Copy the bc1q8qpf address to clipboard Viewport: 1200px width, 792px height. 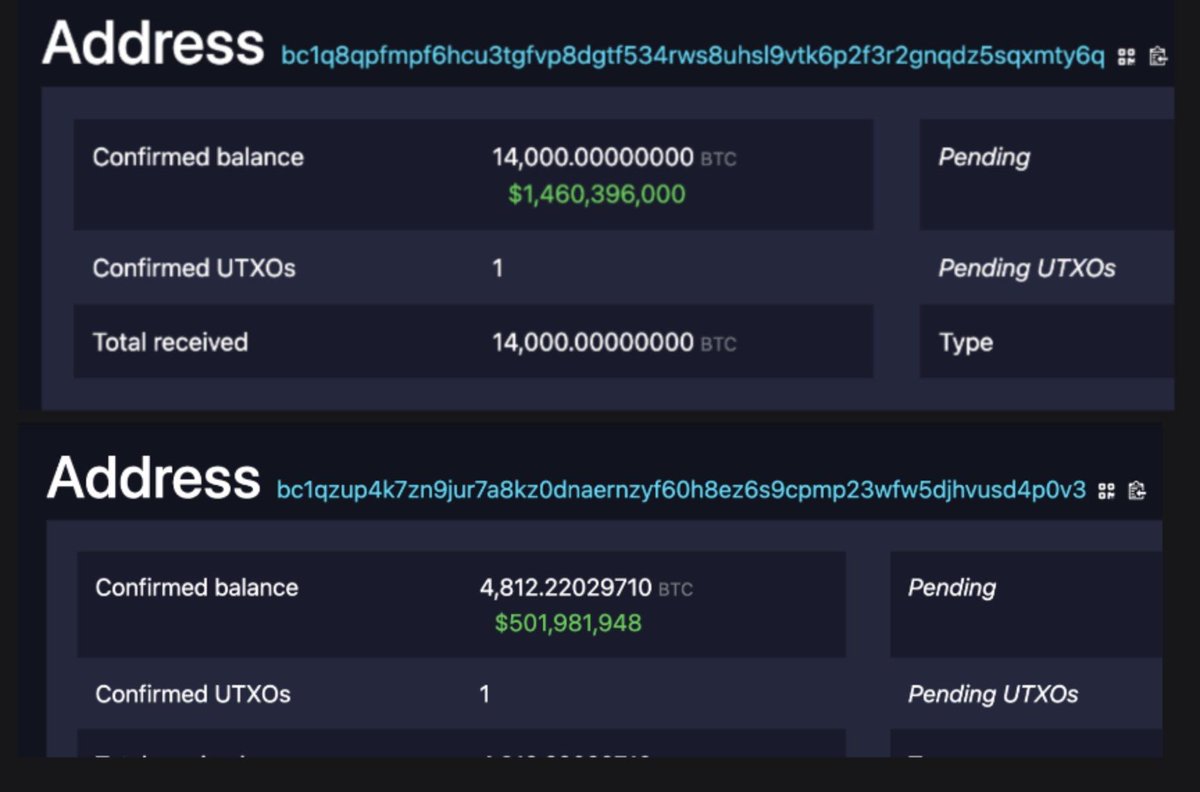pos(1158,57)
